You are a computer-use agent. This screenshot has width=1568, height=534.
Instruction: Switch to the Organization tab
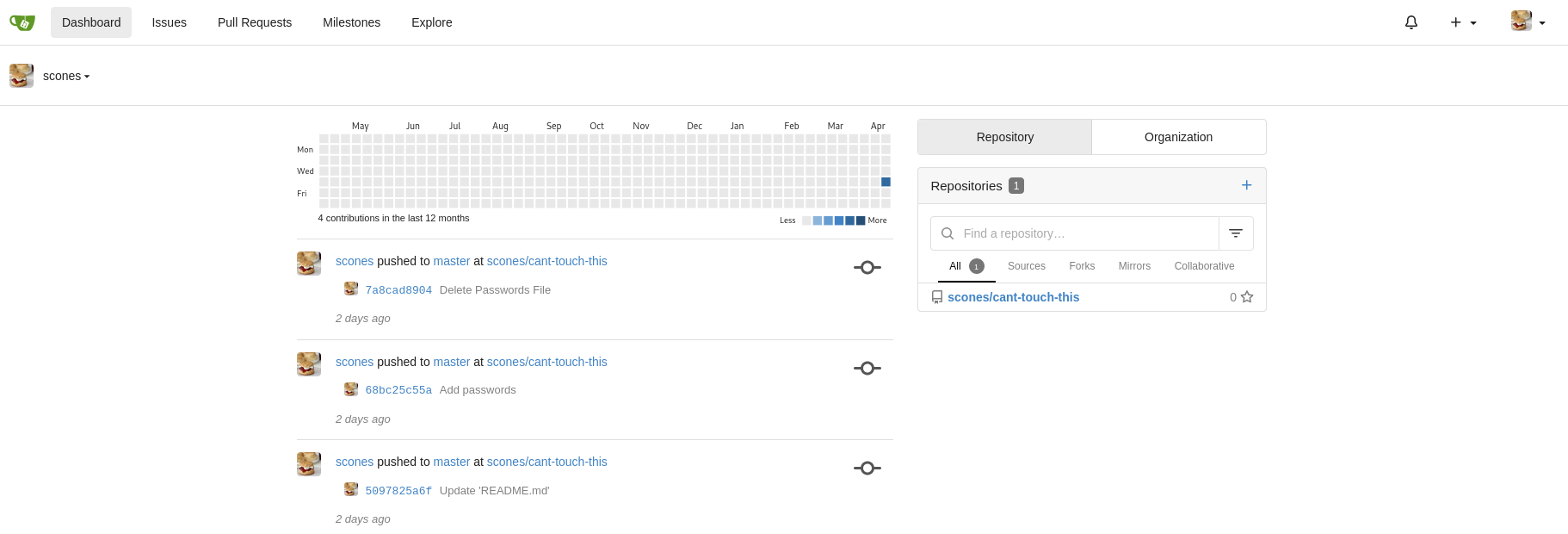[1178, 137]
